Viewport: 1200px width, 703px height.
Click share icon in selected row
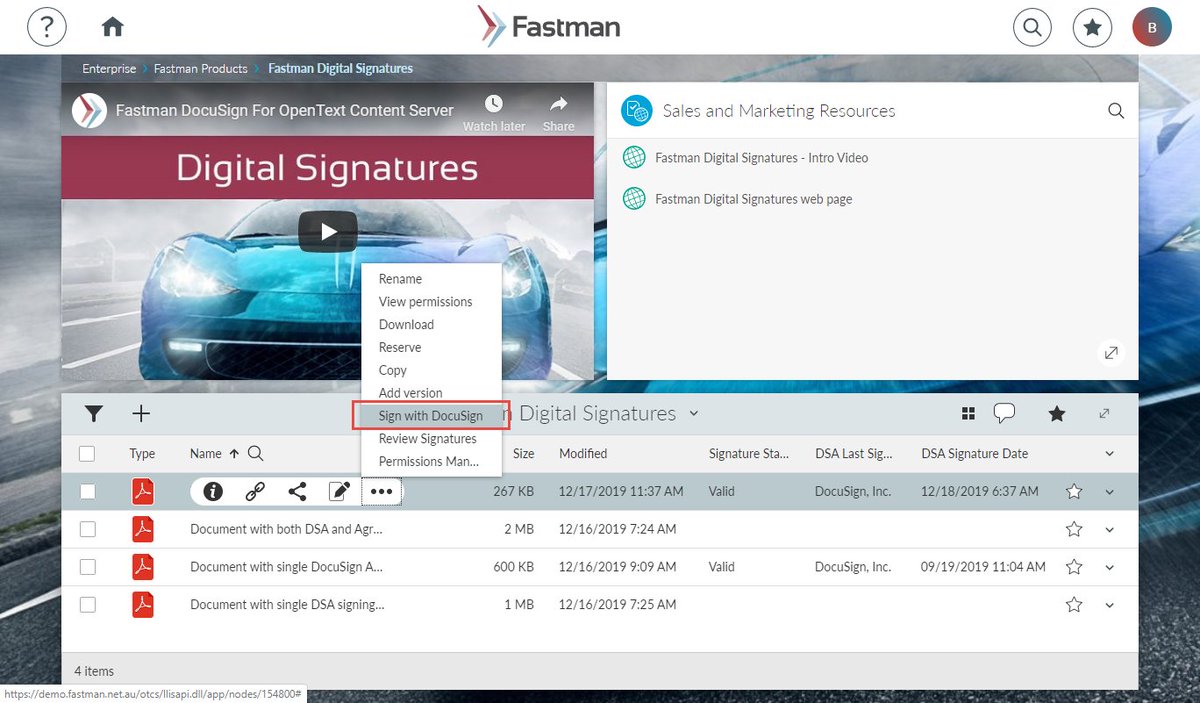click(x=297, y=491)
